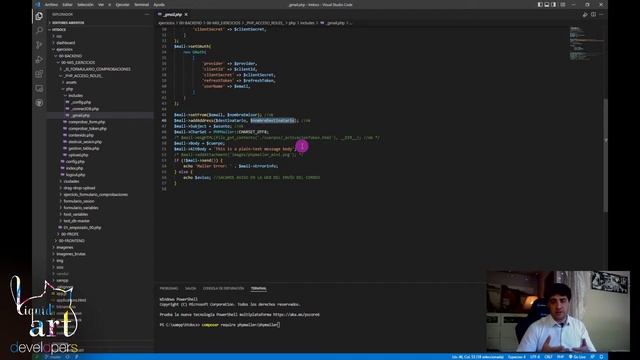Open the Archivo menu
This screenshot has height=360, width=640.
[x=51, y=4]
